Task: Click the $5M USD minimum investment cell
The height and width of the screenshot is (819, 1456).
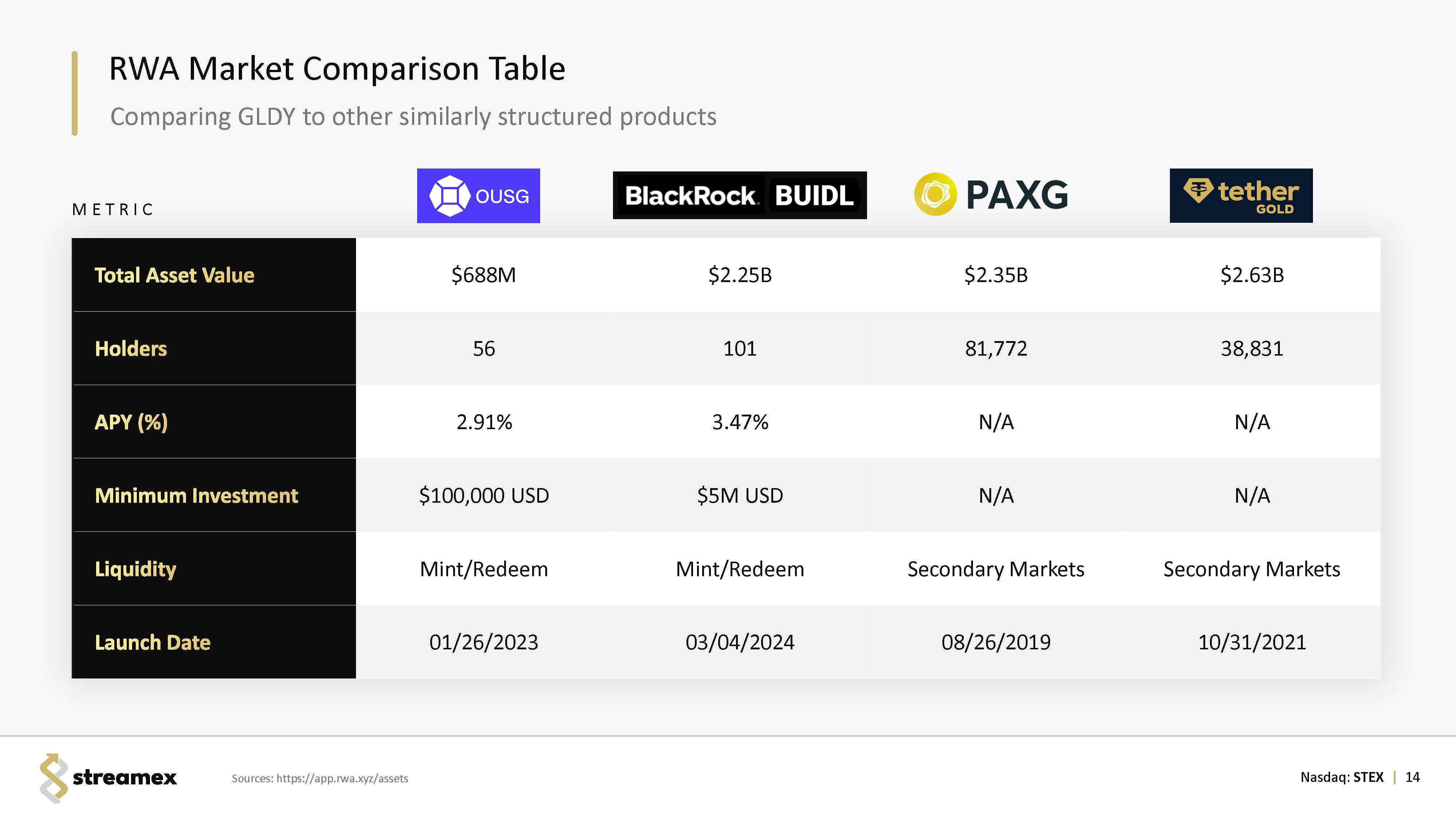Action: pyautogui.click(x=740, y=496)
